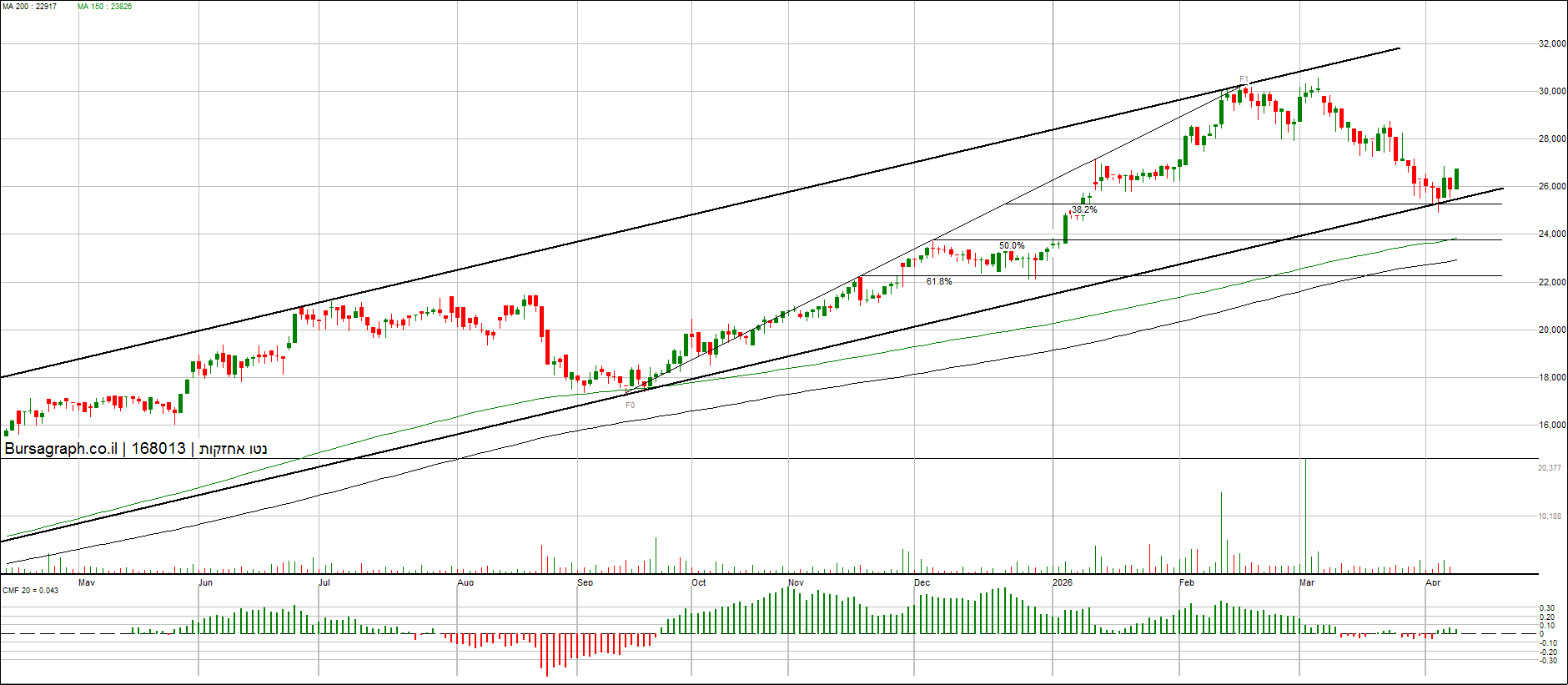The height and width of the screenshot is (685, 1568).
Task: Click the 2026 year label on the time axis
Action: pos(1063,582)
